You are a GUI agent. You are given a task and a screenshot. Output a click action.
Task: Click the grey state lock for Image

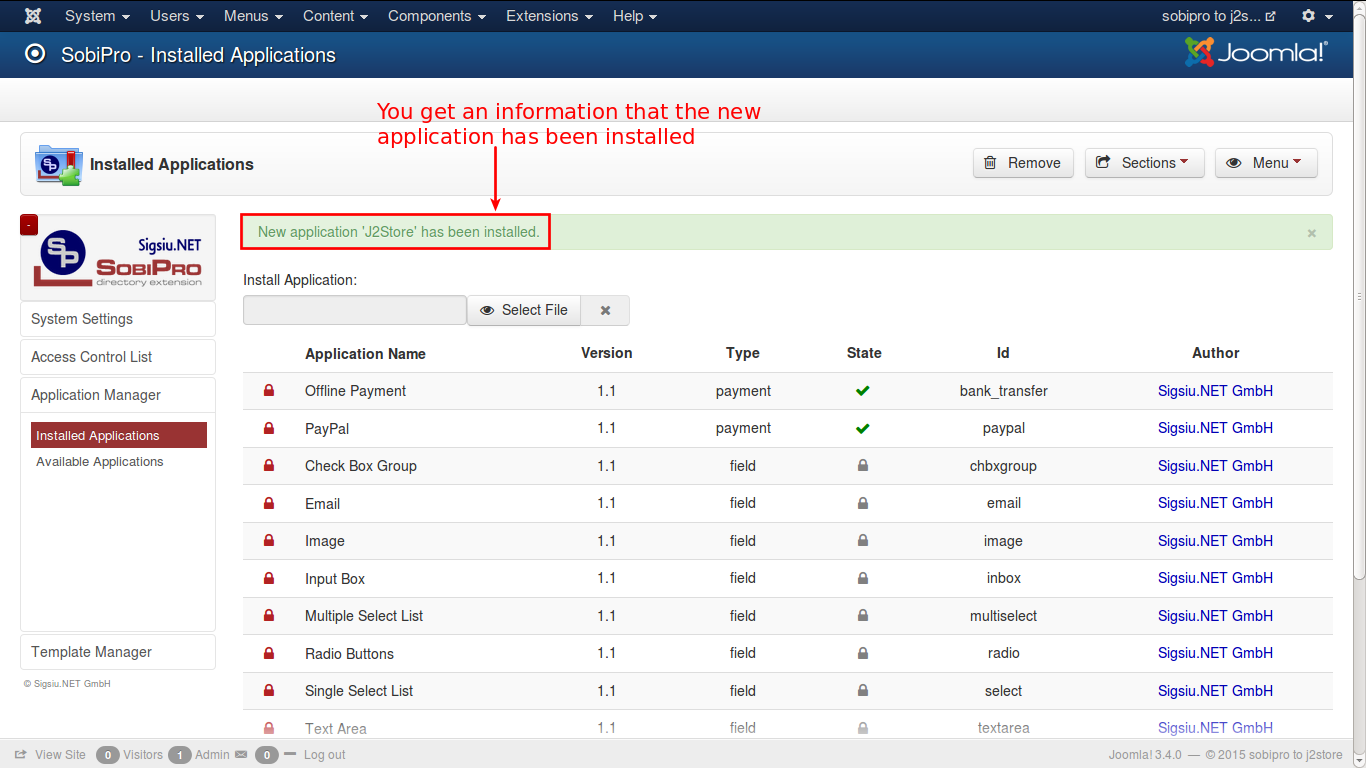863,541
